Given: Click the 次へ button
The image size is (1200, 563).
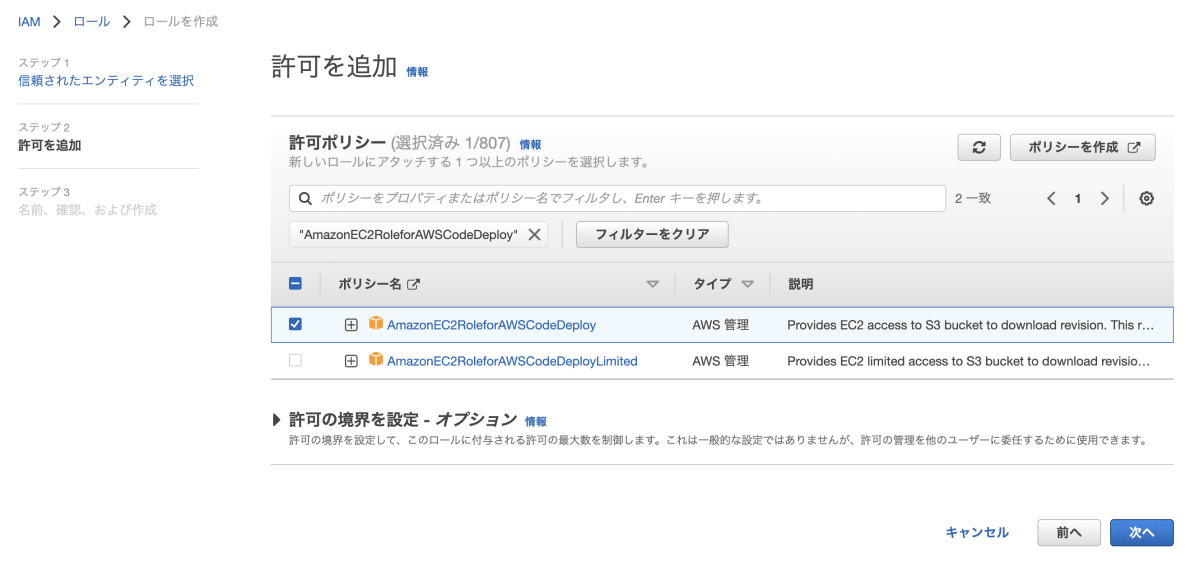Looking at the screenshot, I should point(1142,532).
